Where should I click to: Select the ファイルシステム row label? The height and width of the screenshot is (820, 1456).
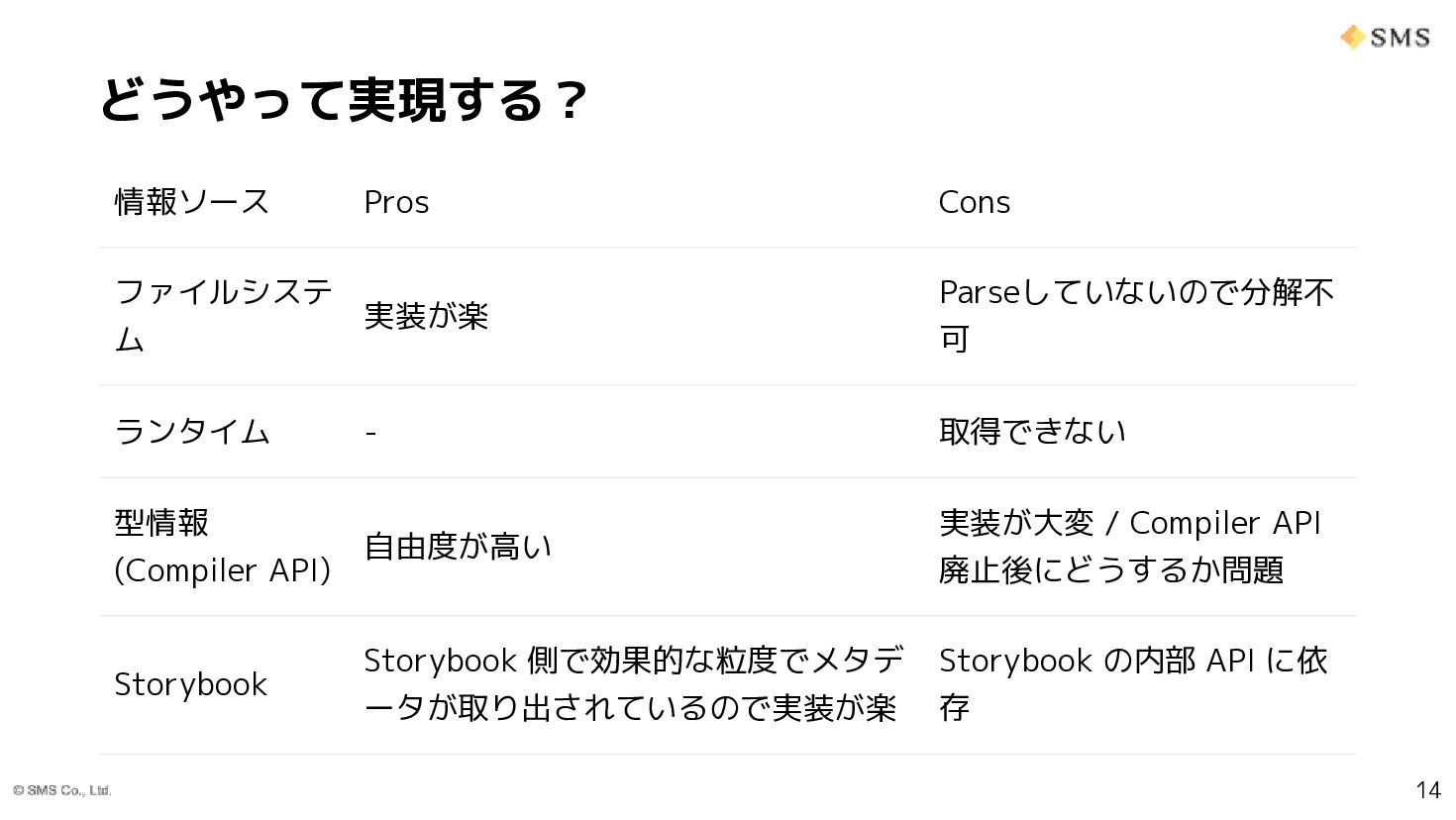[x=223, y=315]
